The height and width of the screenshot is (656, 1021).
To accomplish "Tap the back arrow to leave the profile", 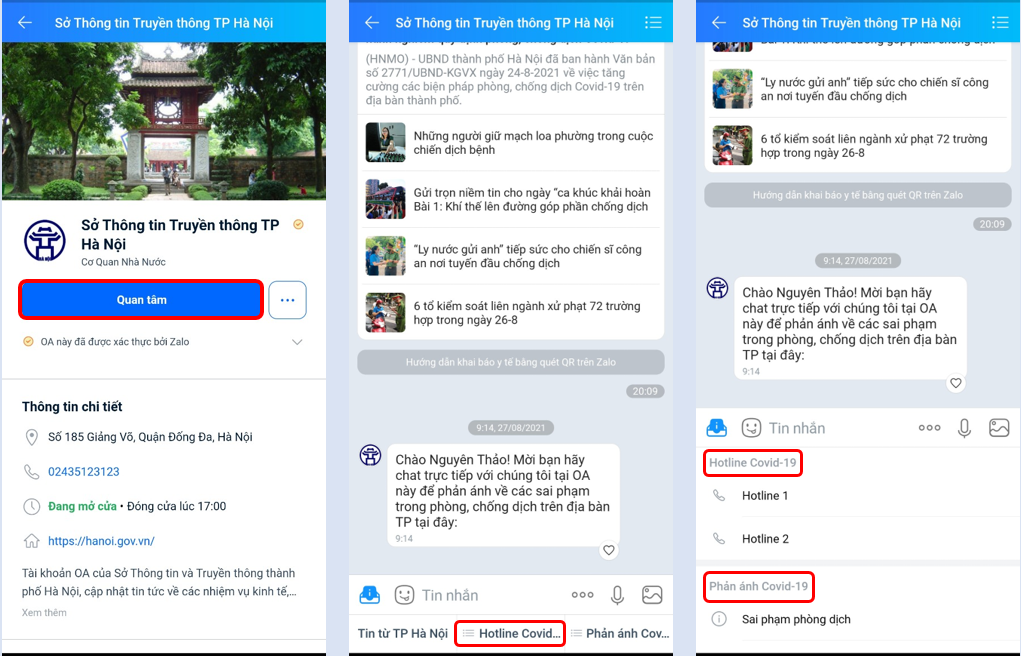I will [23, 22].
